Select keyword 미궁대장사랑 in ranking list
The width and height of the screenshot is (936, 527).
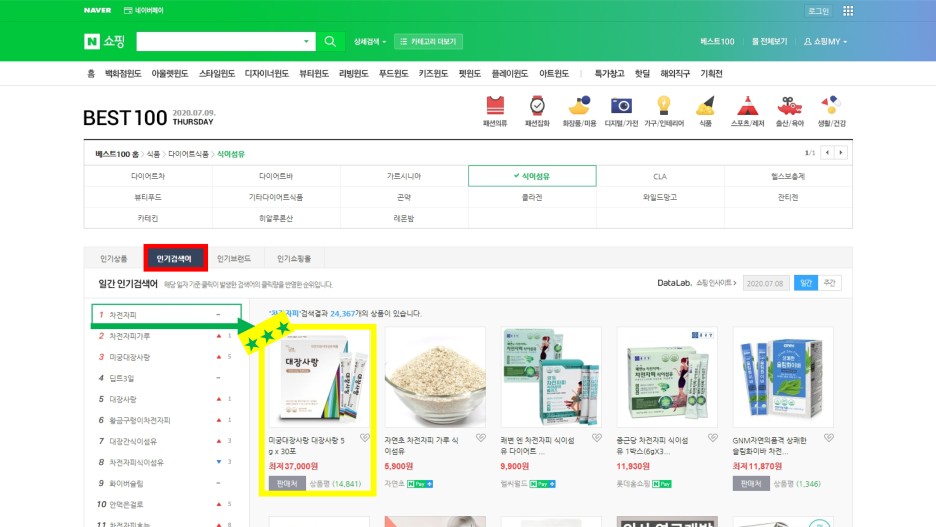point(130,357)
